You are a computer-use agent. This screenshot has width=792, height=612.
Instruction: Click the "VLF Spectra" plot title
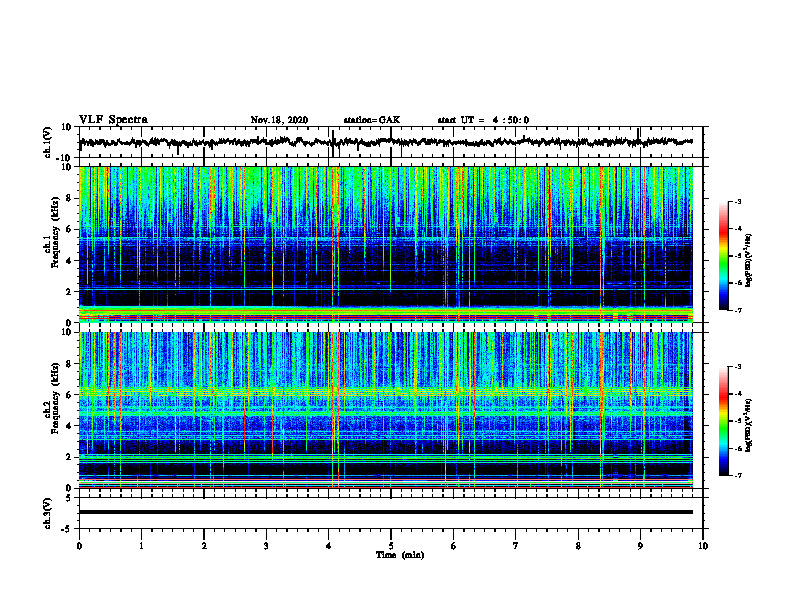pos(113,120)
